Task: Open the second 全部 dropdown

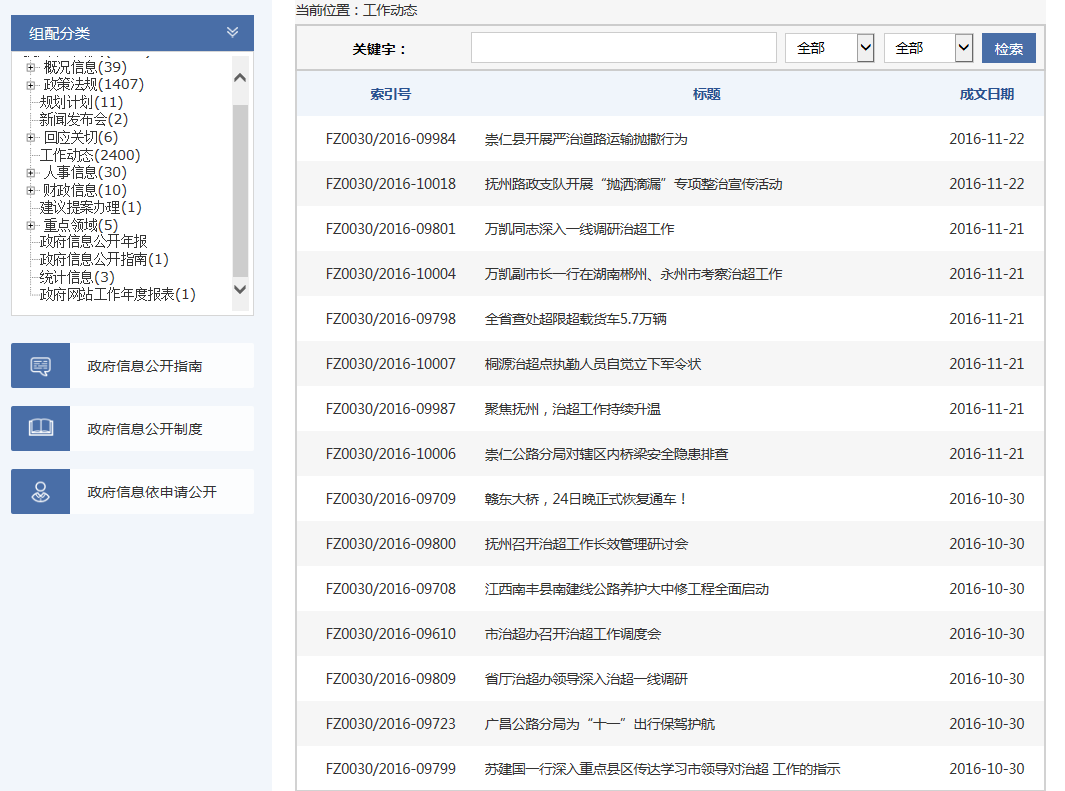Action: [928, 48]
